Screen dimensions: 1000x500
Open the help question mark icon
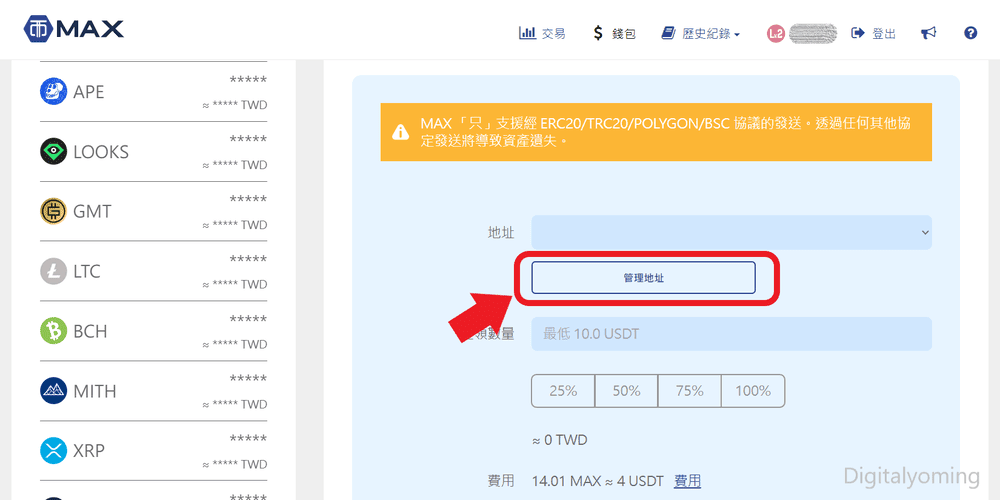pyautogui.click(x=971, y=33)
